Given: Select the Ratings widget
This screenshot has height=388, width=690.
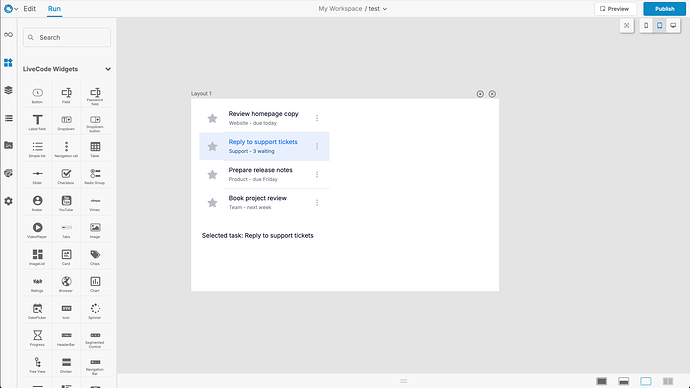Looking at the screenshot, I should (37, 284).
